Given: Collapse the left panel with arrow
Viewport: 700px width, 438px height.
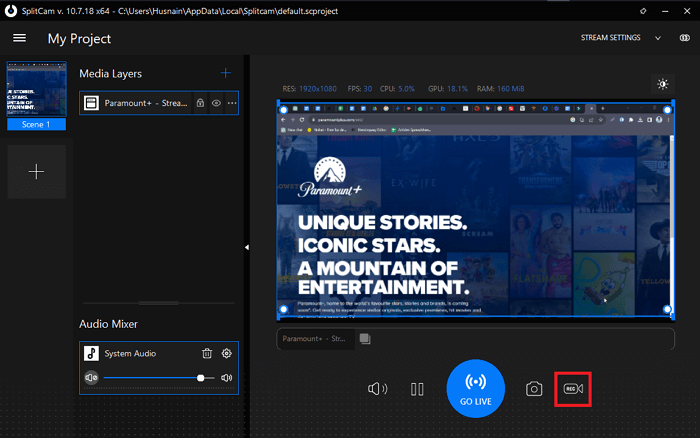Looking at the screenshot, I should tap(246, 247).
